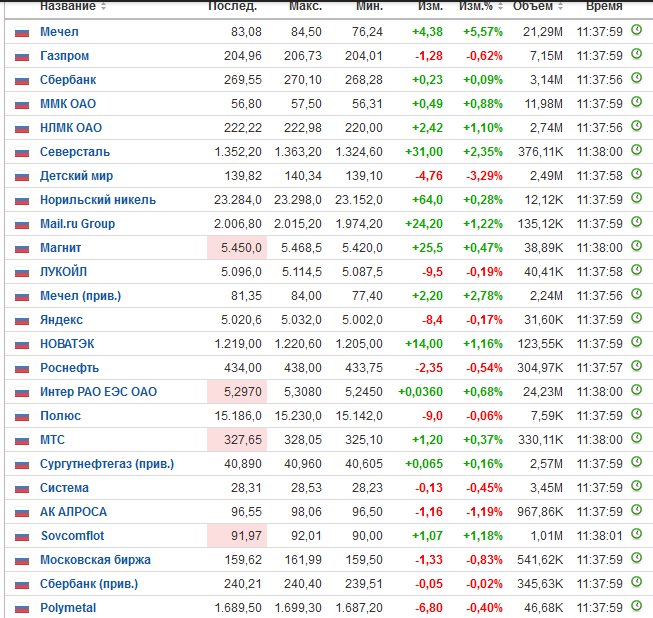
Task: Click the clock icon in the Полюс row
Action: click(x=636, y=414)
